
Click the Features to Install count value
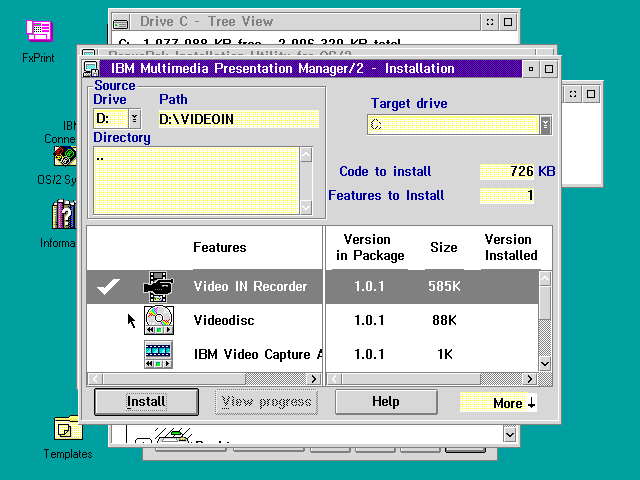pyautogui.click(x=507, y=196)
